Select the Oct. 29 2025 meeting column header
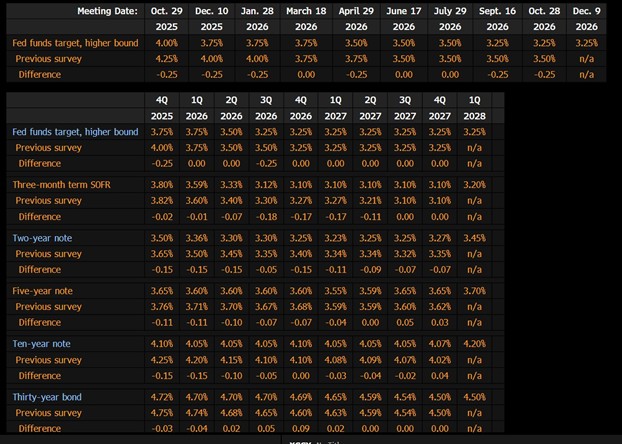Viewport: 622px width, 444px height. point(167,18)
